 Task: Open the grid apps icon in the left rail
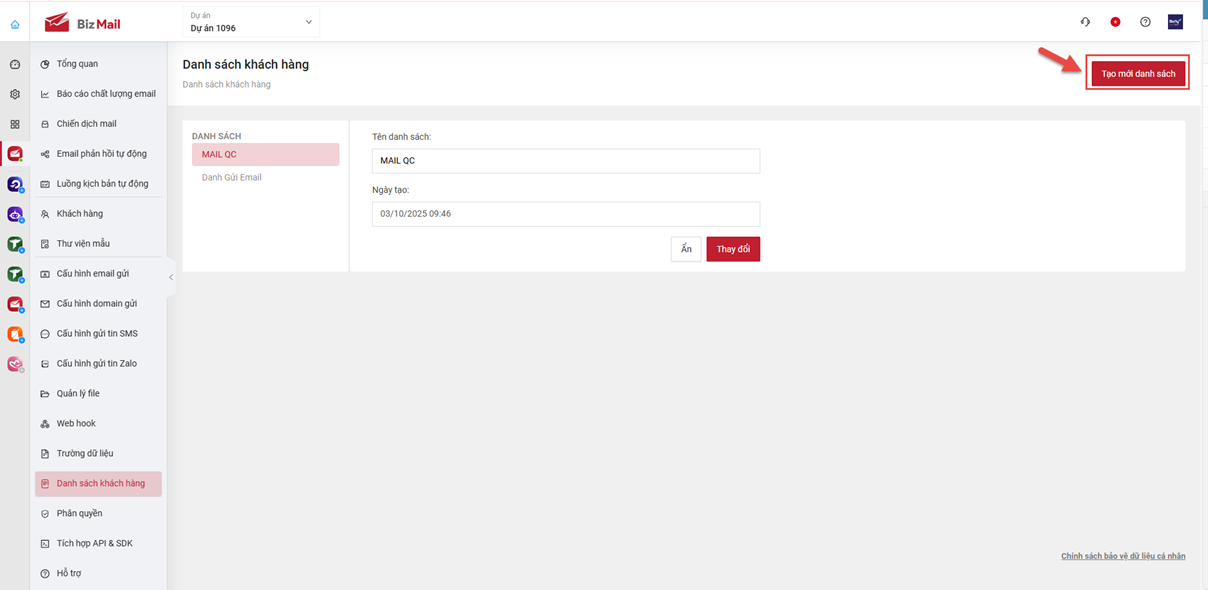[x=15, y=124]
